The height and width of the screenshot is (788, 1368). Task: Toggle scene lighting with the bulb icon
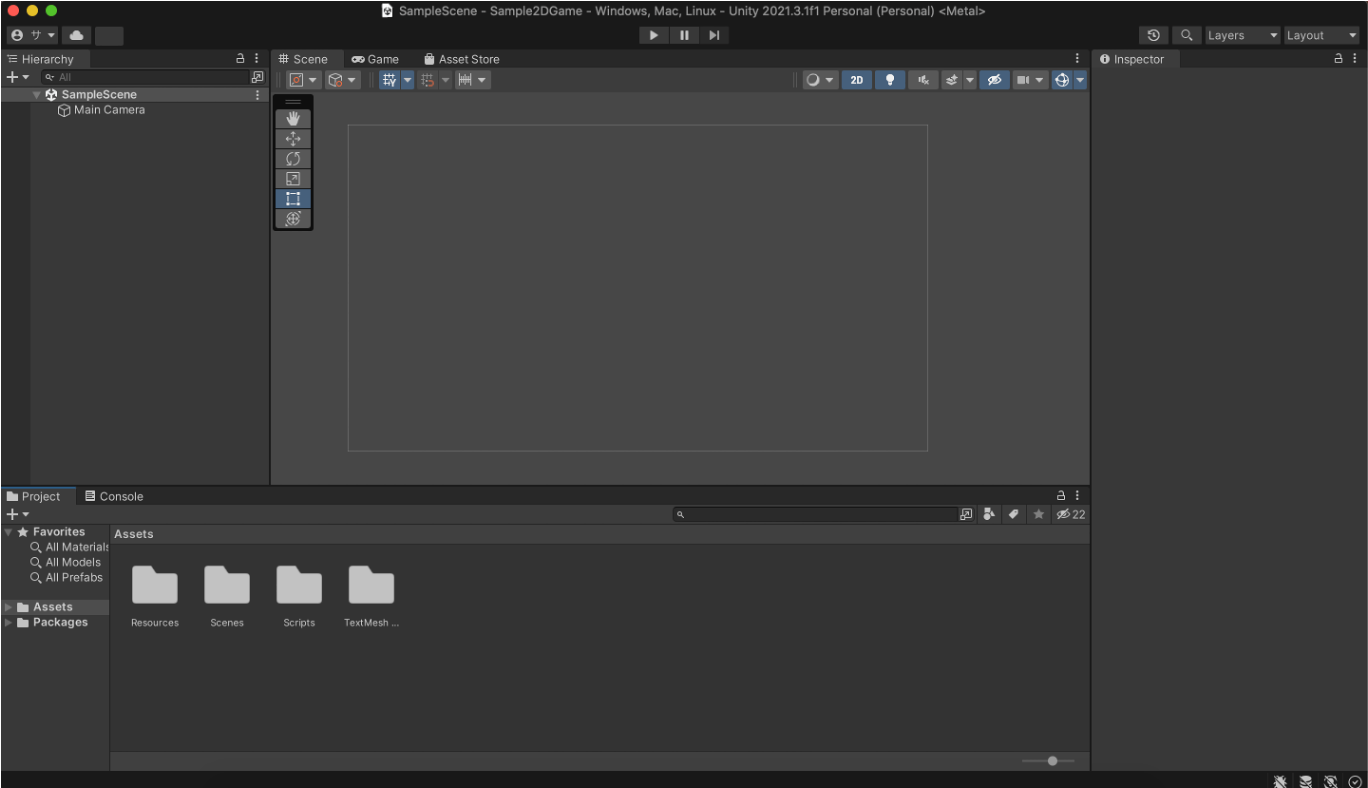[890, 79]
